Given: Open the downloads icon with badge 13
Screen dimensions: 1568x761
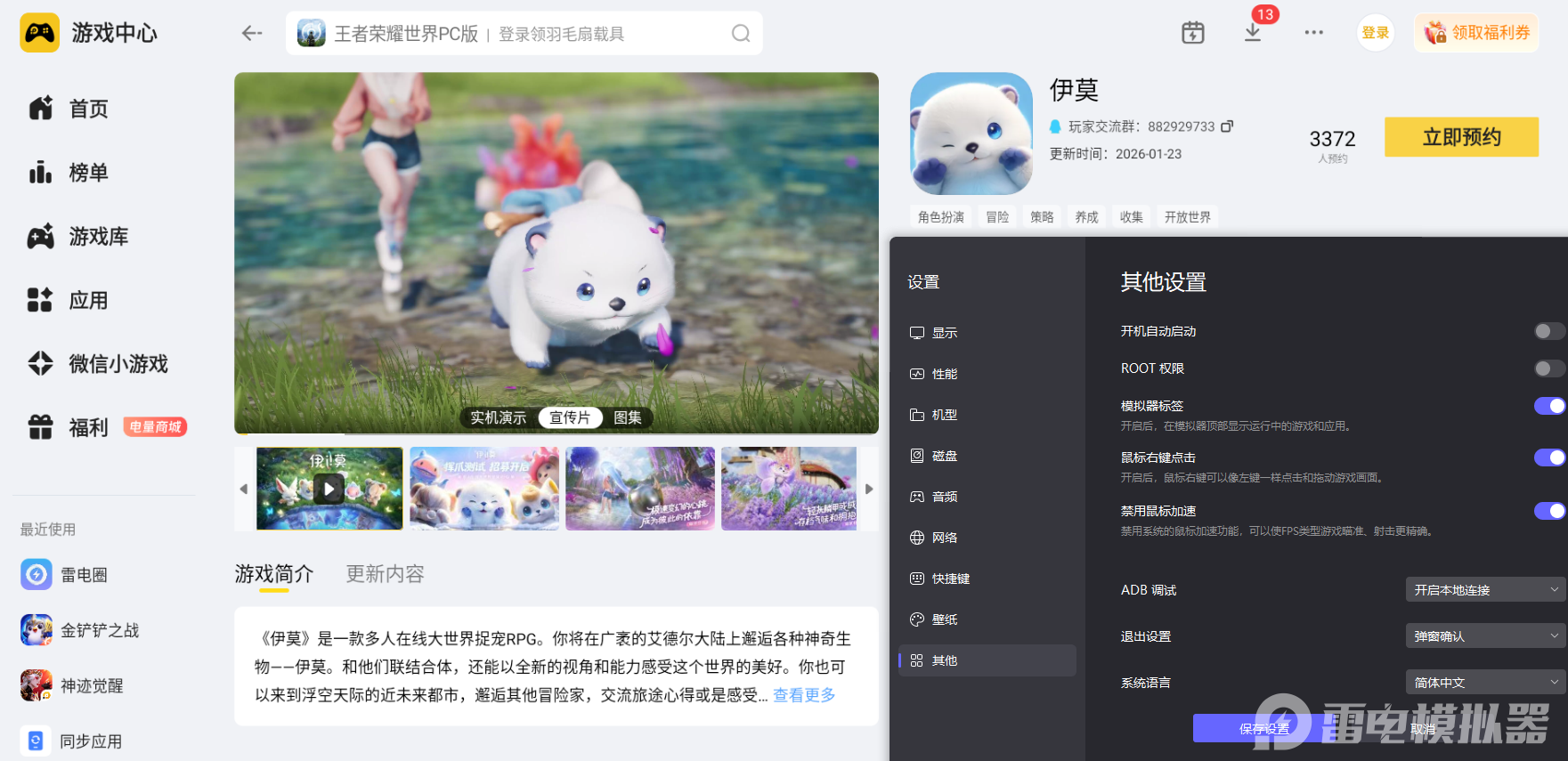Looking at the screenshot, I should (x=1253, y=33).
